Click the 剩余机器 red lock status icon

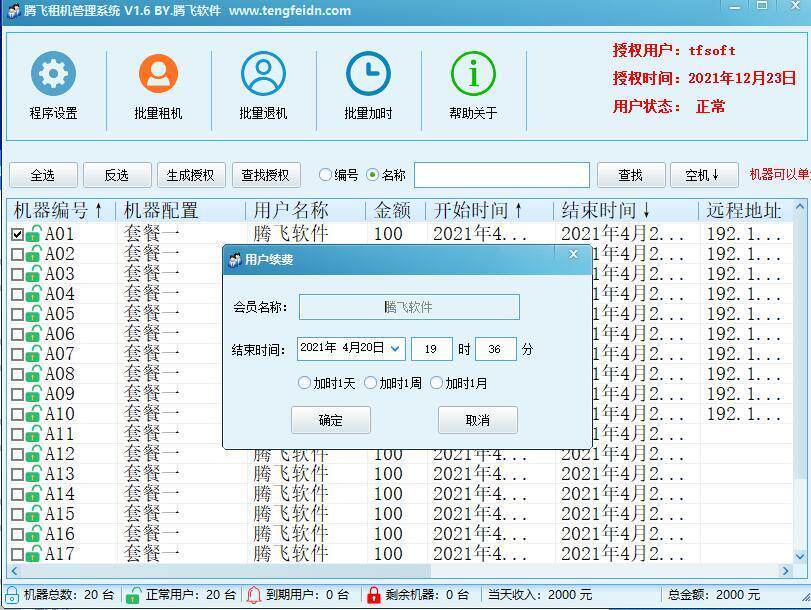(x=373, y=596)
